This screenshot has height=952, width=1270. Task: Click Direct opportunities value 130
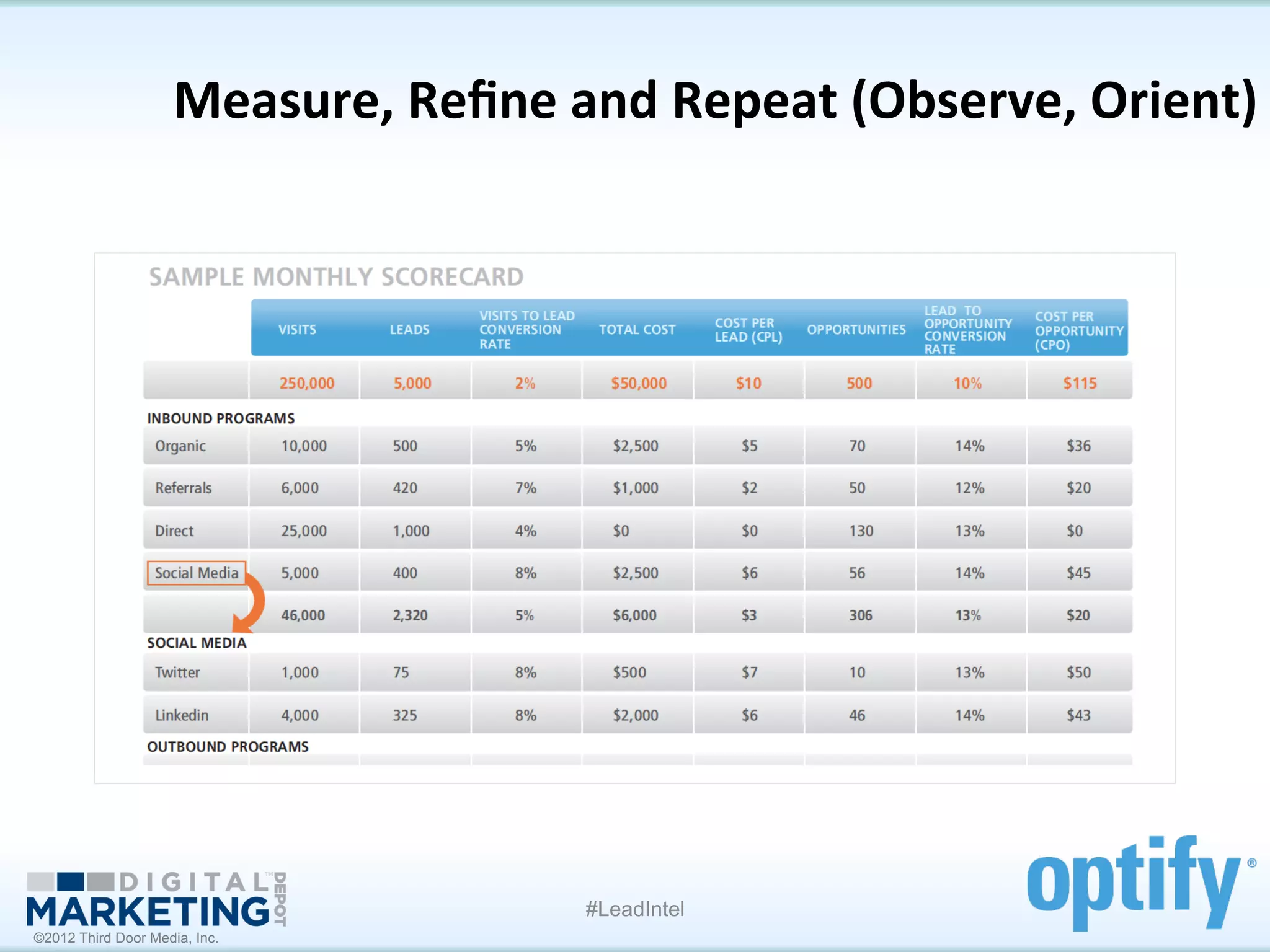(861, 531)
